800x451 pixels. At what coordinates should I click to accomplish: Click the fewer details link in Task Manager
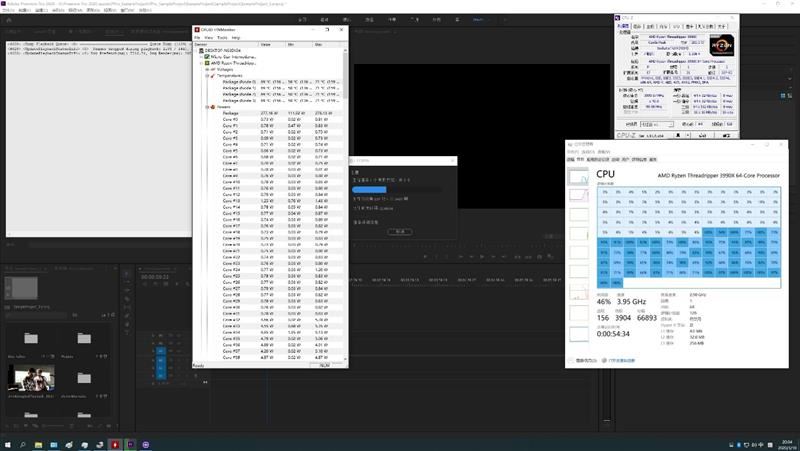(x=583, y=361)
